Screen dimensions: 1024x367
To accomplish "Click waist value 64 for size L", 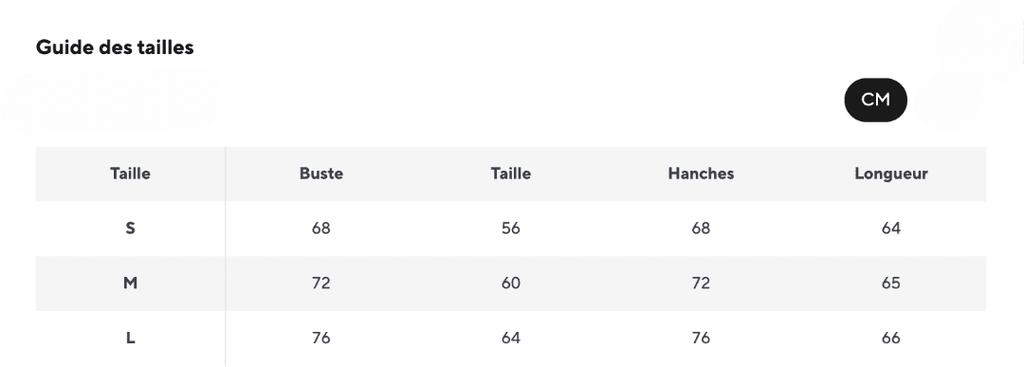I will 511,338.
